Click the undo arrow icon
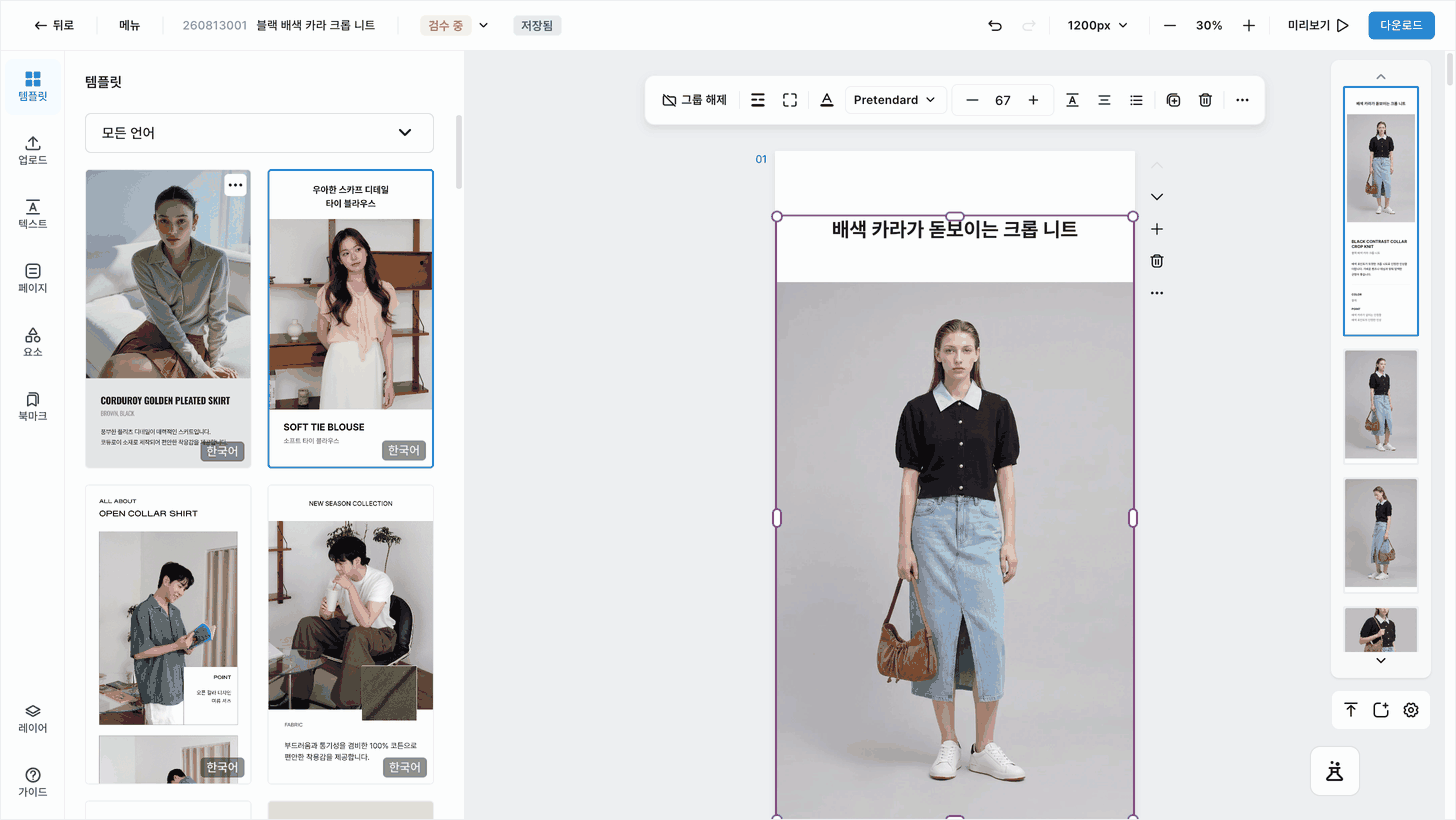Screen dimensions: 1456x820 (995, 25)
